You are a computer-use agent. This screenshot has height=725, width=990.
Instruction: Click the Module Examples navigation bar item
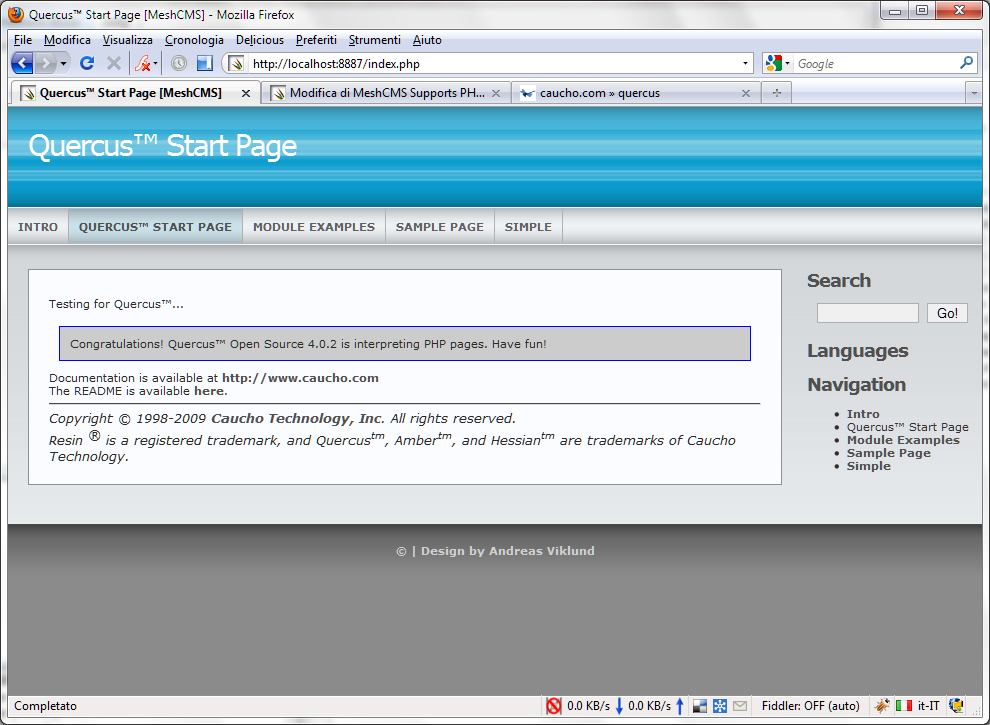point(314,227)
